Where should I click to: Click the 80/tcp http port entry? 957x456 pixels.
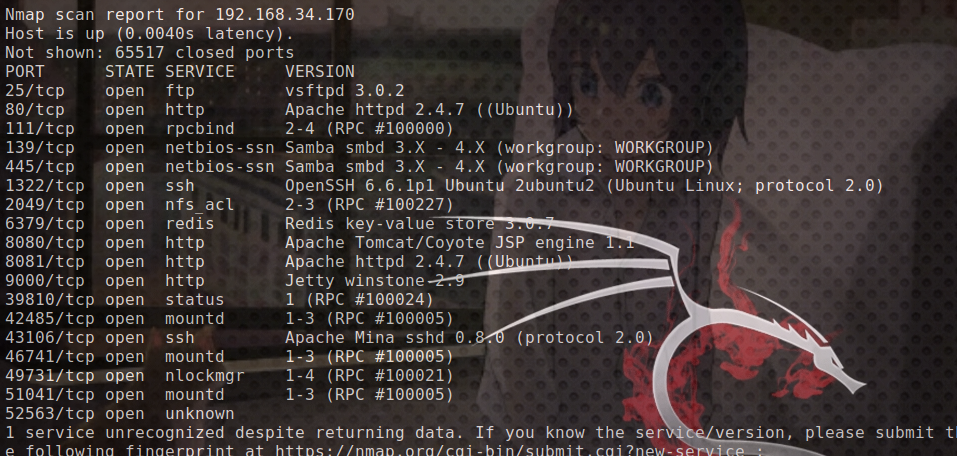(x=104, y=110)
